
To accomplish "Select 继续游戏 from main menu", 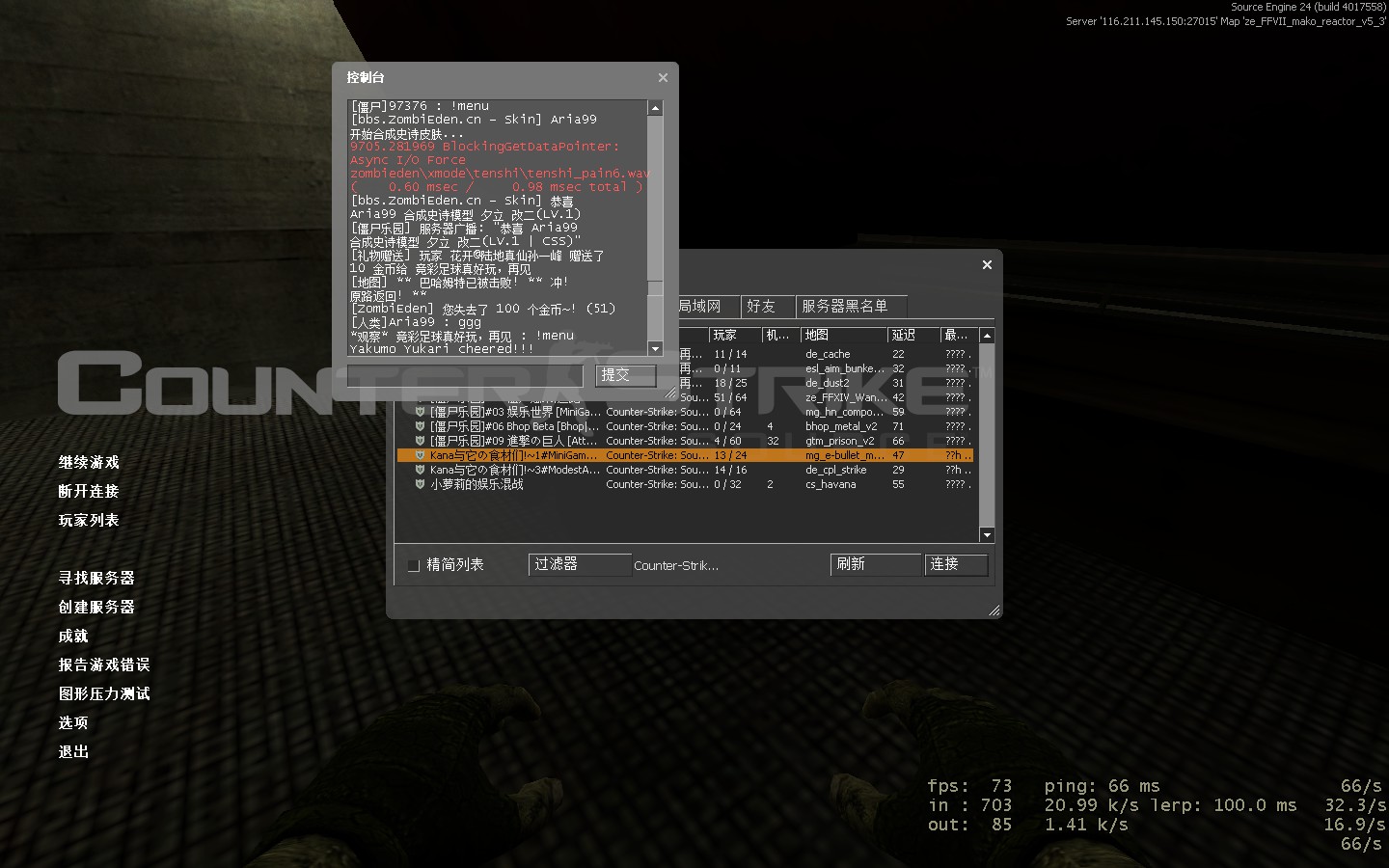I will 89,463.
